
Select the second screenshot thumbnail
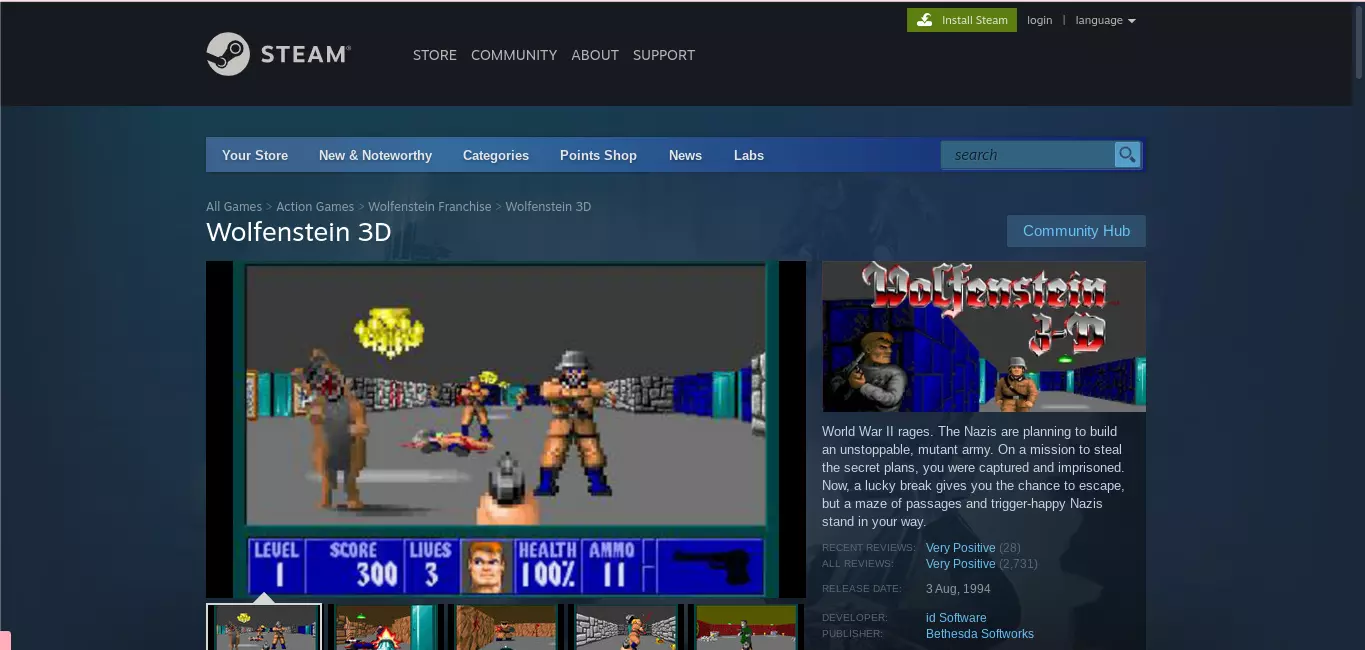click(384, 627)
